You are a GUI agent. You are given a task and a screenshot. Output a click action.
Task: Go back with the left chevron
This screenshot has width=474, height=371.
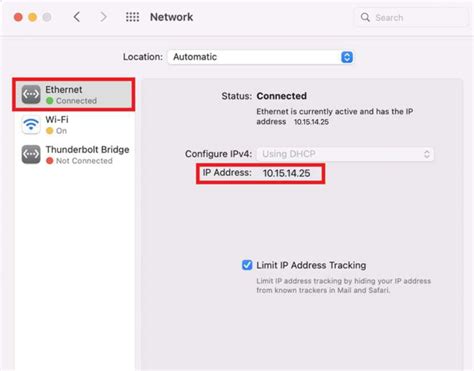pyautogui.click(x=77, y=17)
